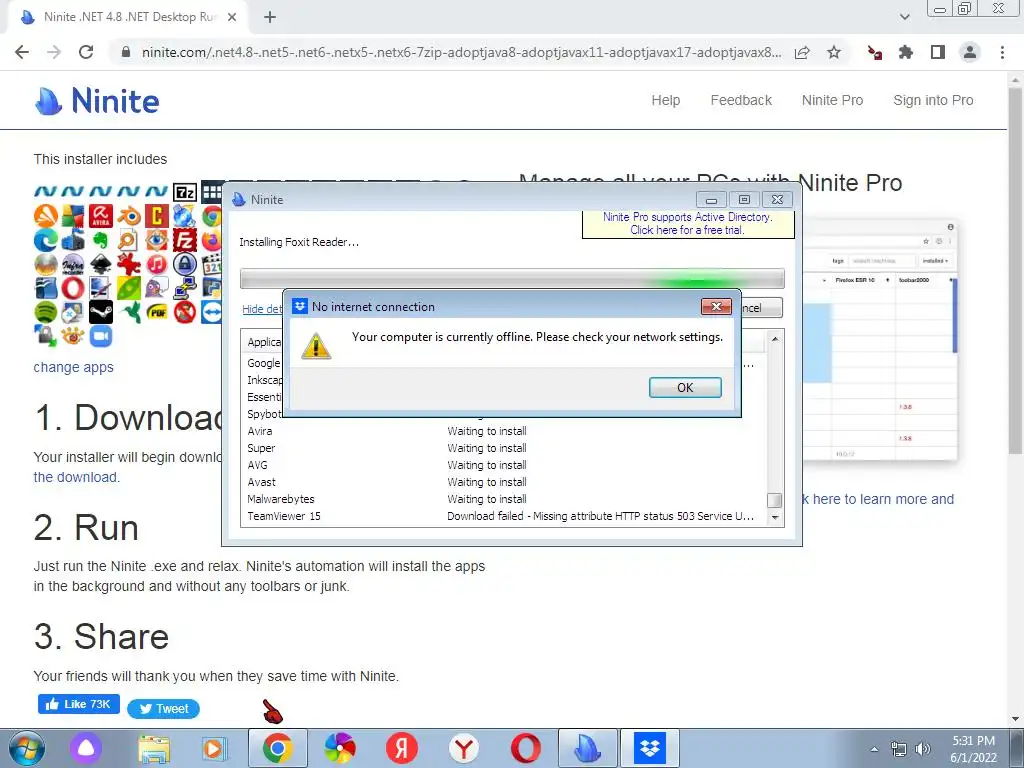1024x768 pixels.
Task: Click the Spotify app icon
Action: click(x=46, y=312)
